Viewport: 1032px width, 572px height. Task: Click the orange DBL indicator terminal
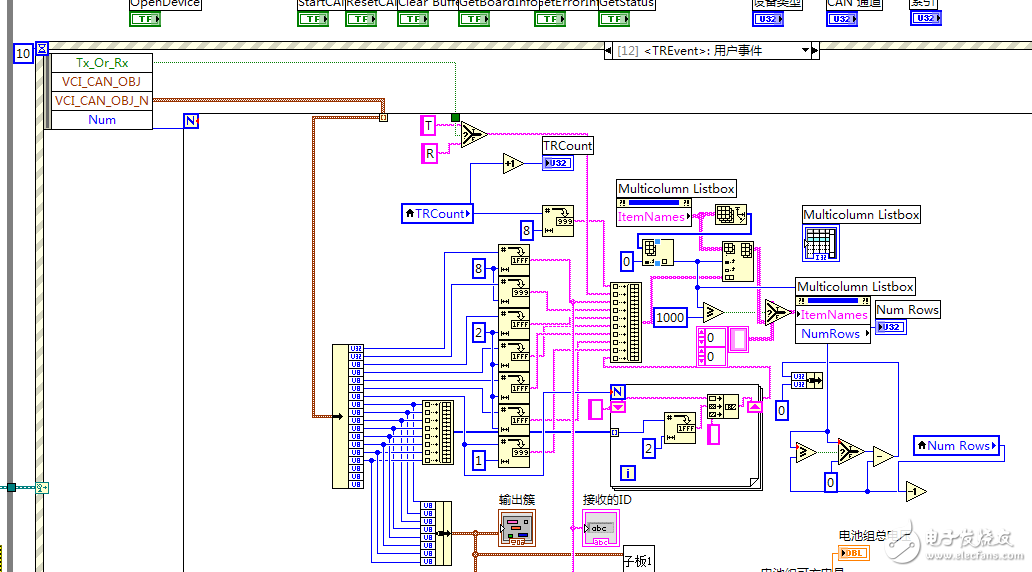pyautogui.click(x=854, y=553)
